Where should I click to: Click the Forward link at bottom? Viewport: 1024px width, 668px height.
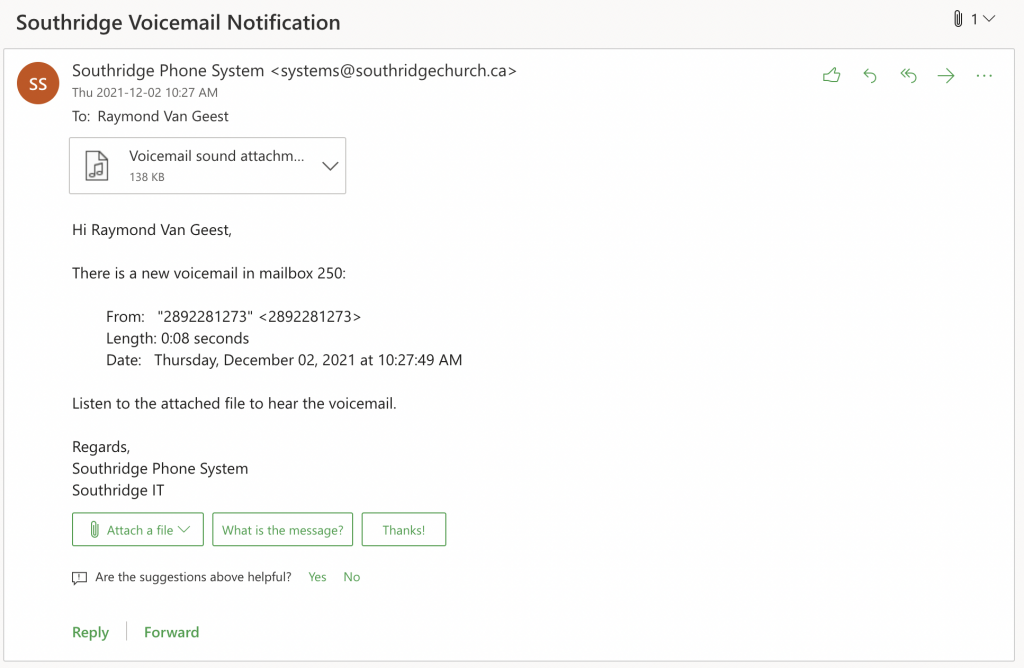pyautogui.click(x=171, y=632)
